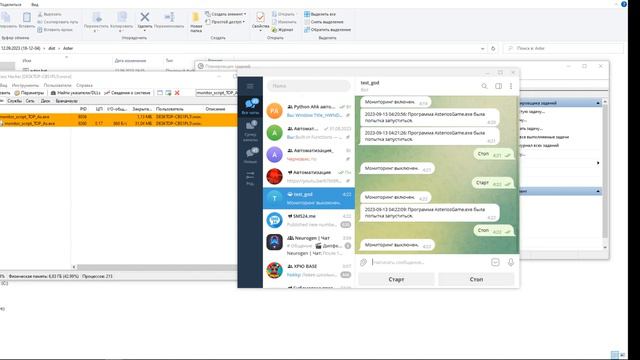Switch to the Диск tab in Process Hacker
This screenshot has height=360, width=640.
[x=45, y=101]
